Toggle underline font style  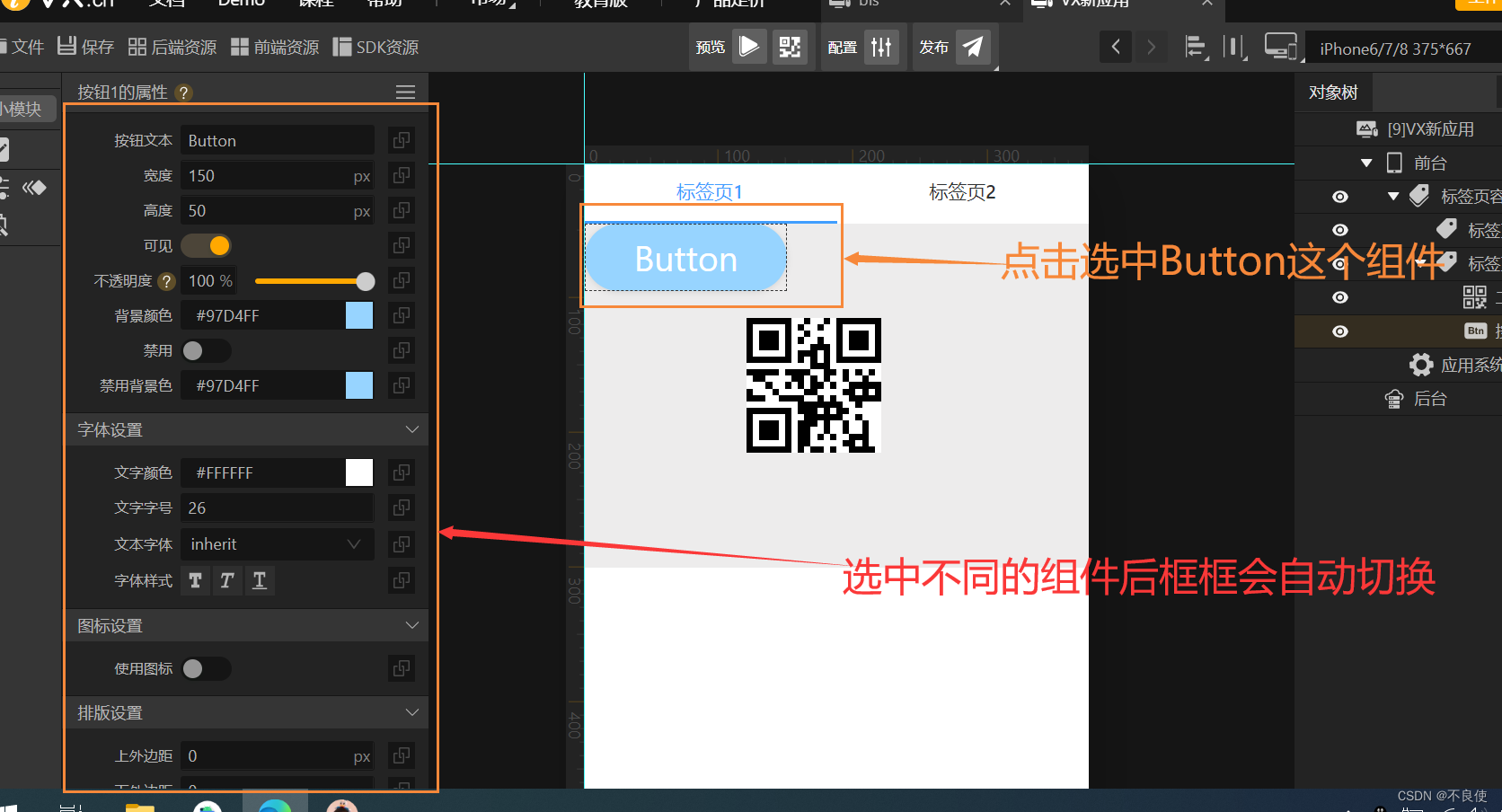(260, 580)
